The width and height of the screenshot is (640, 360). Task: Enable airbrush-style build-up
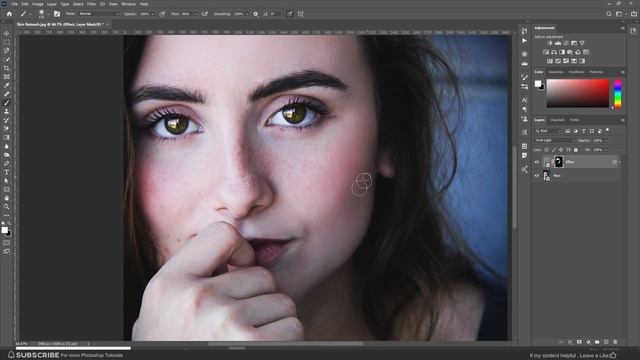(x=204, y=14)
